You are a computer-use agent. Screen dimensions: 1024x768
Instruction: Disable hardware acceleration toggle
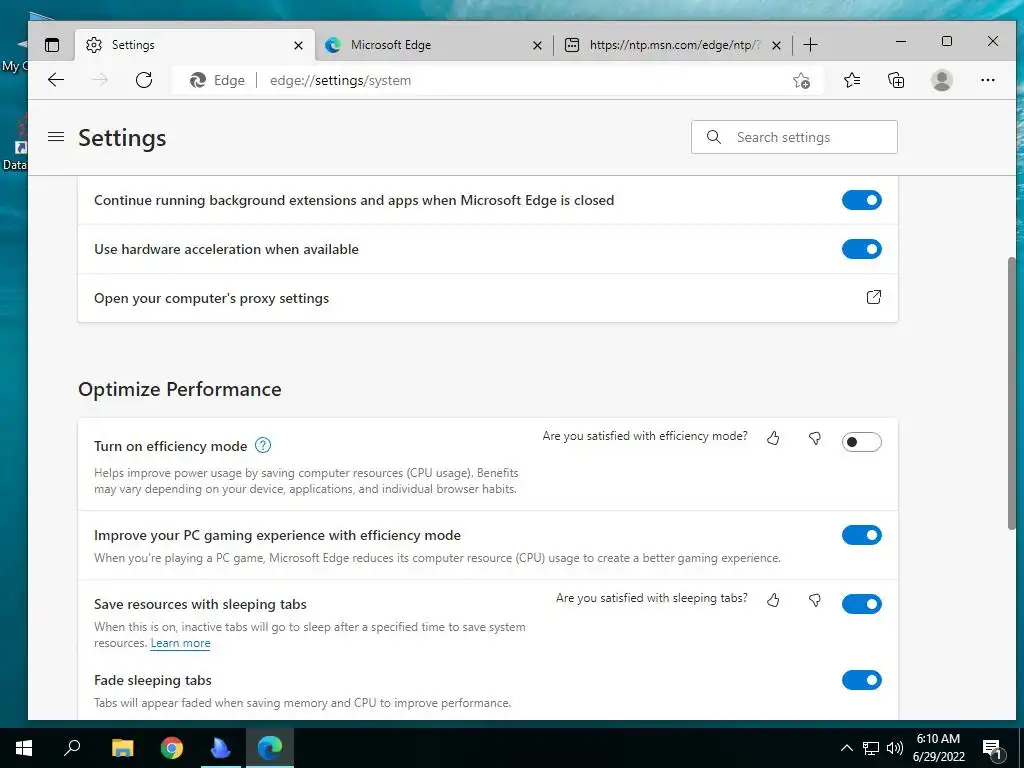(861, 249)
